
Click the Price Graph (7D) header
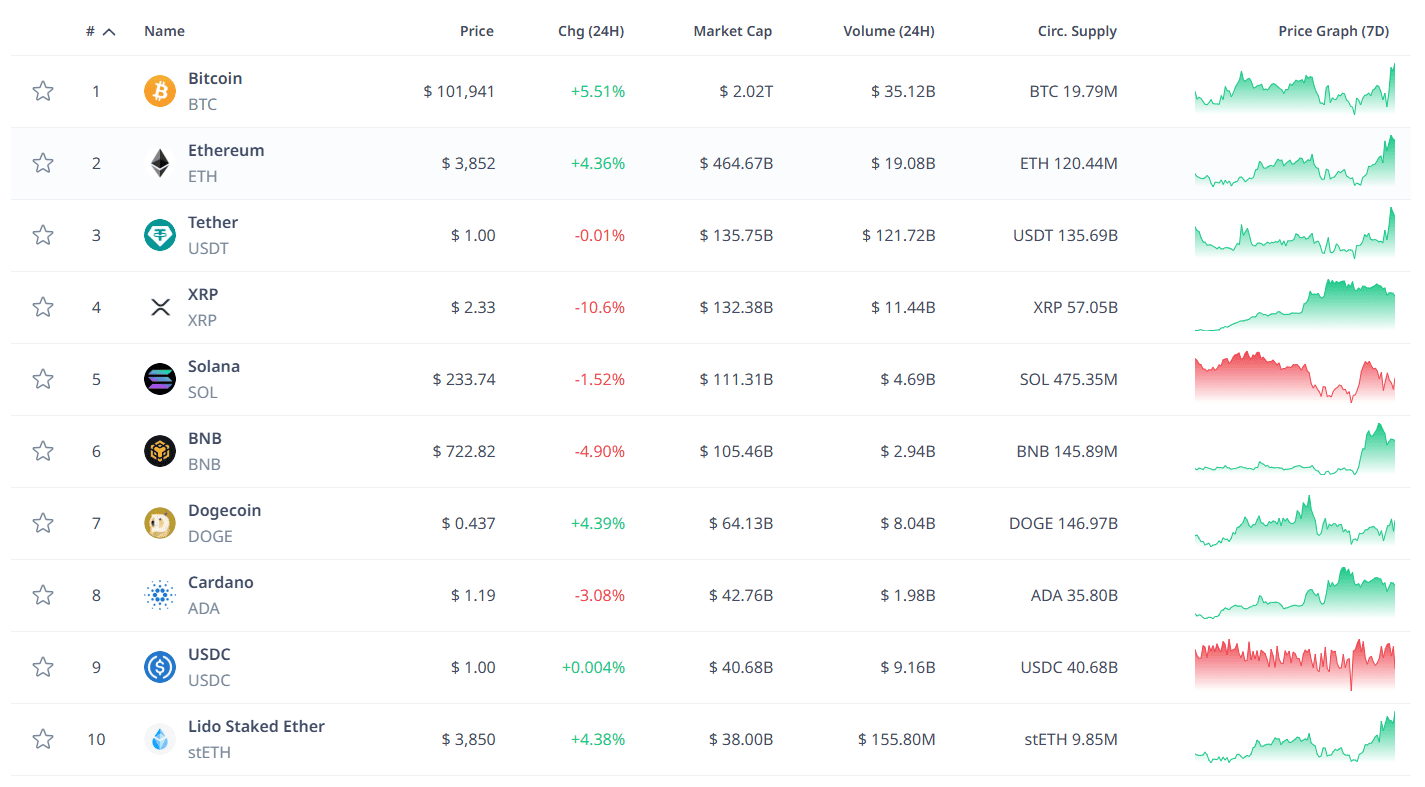(x=1334, y=31)
